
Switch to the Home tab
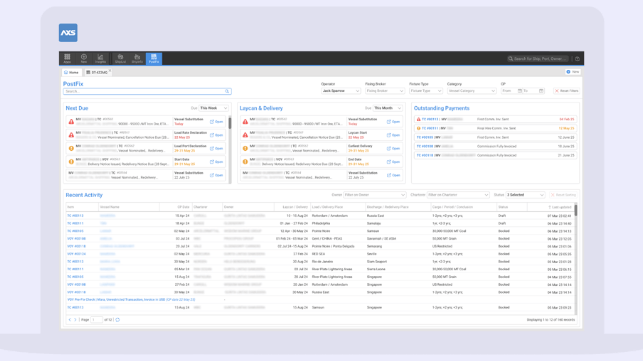[x=71, y=72]
